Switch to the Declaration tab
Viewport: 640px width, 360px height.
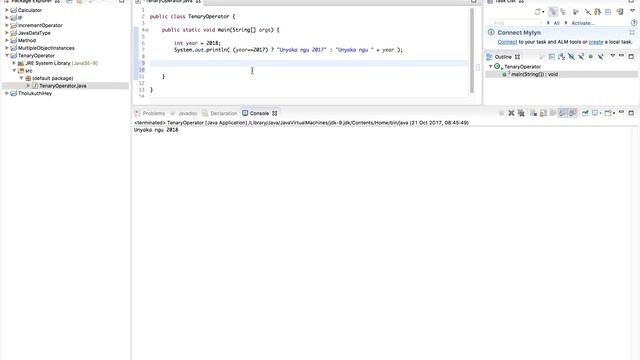click(x=220, y=113)
